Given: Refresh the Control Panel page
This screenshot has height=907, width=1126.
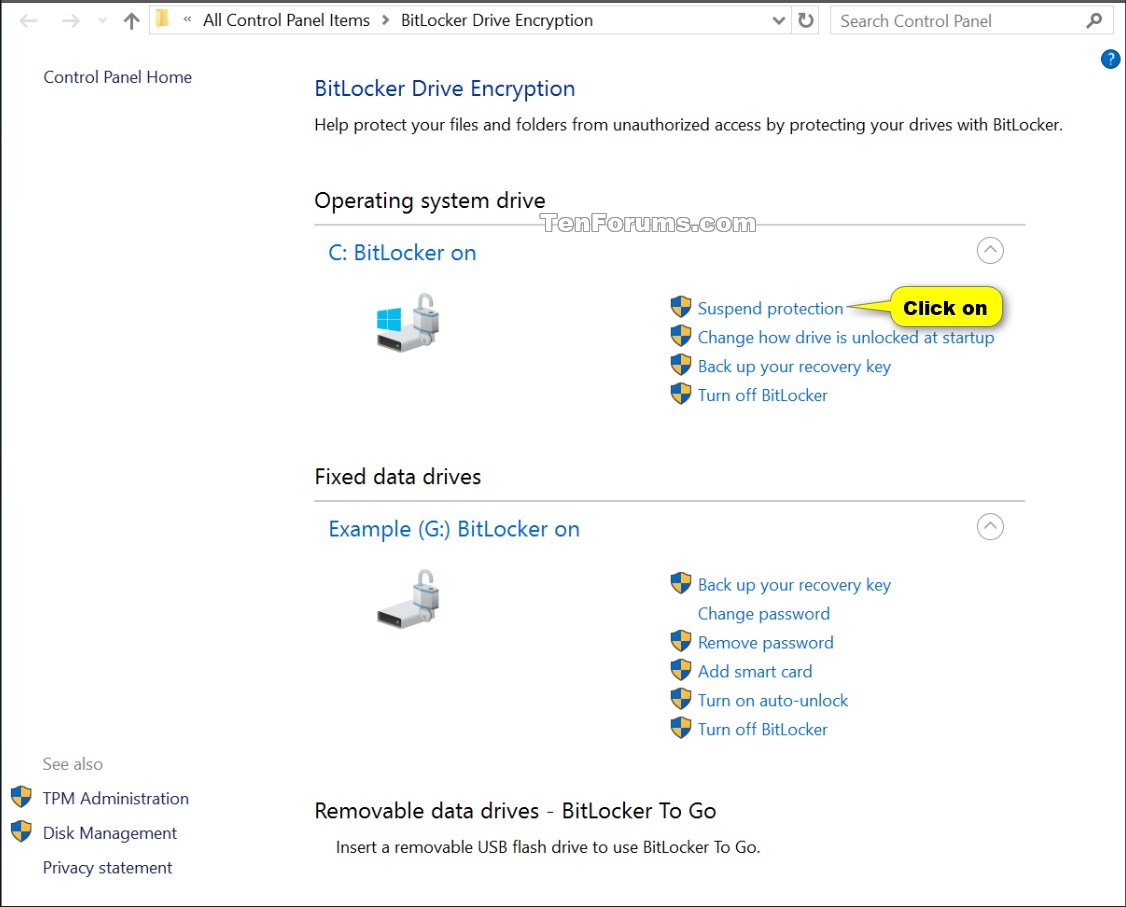Looking at the screenshot, I should click(806, 20).
